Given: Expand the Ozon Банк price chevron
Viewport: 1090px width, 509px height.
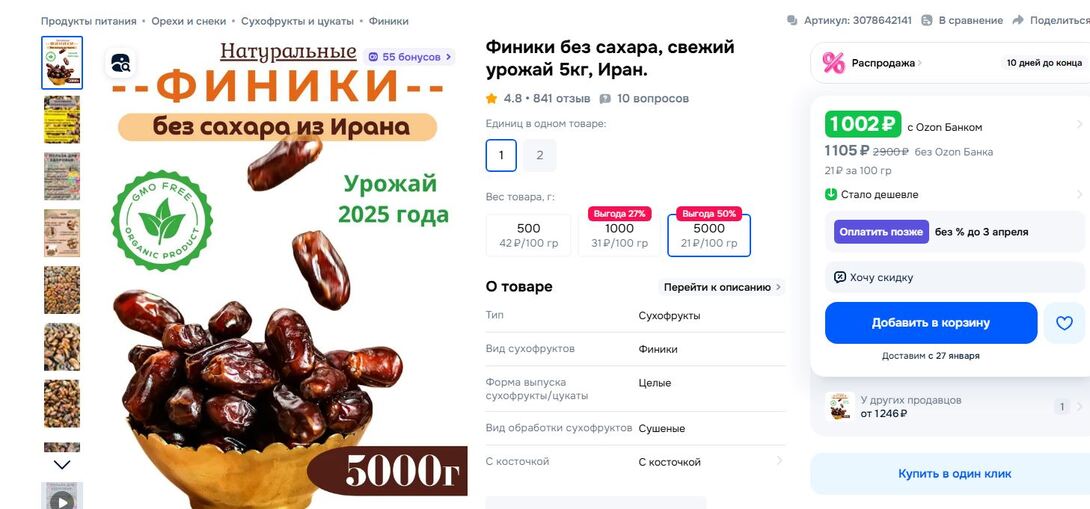Looking at the screenshot, I should (x=1079, y=124).
